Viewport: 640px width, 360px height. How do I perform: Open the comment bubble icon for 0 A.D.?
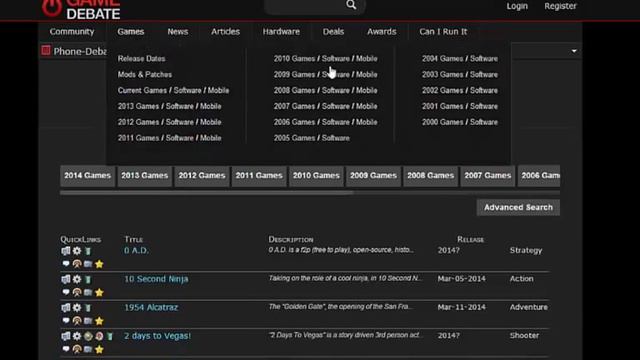[66, 264]
